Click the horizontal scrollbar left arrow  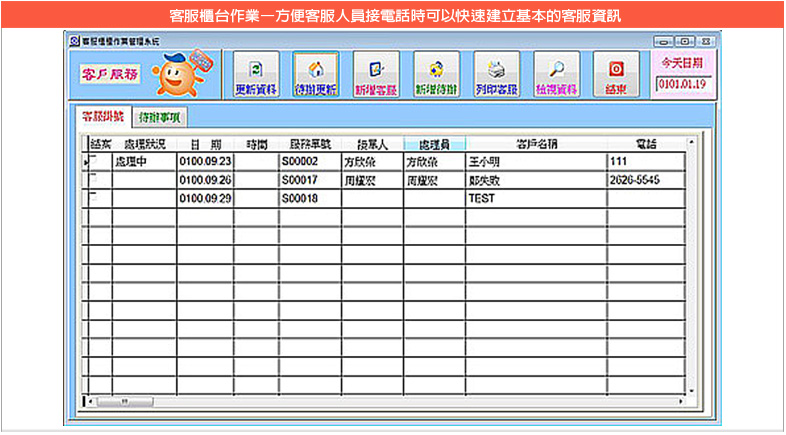94,402
